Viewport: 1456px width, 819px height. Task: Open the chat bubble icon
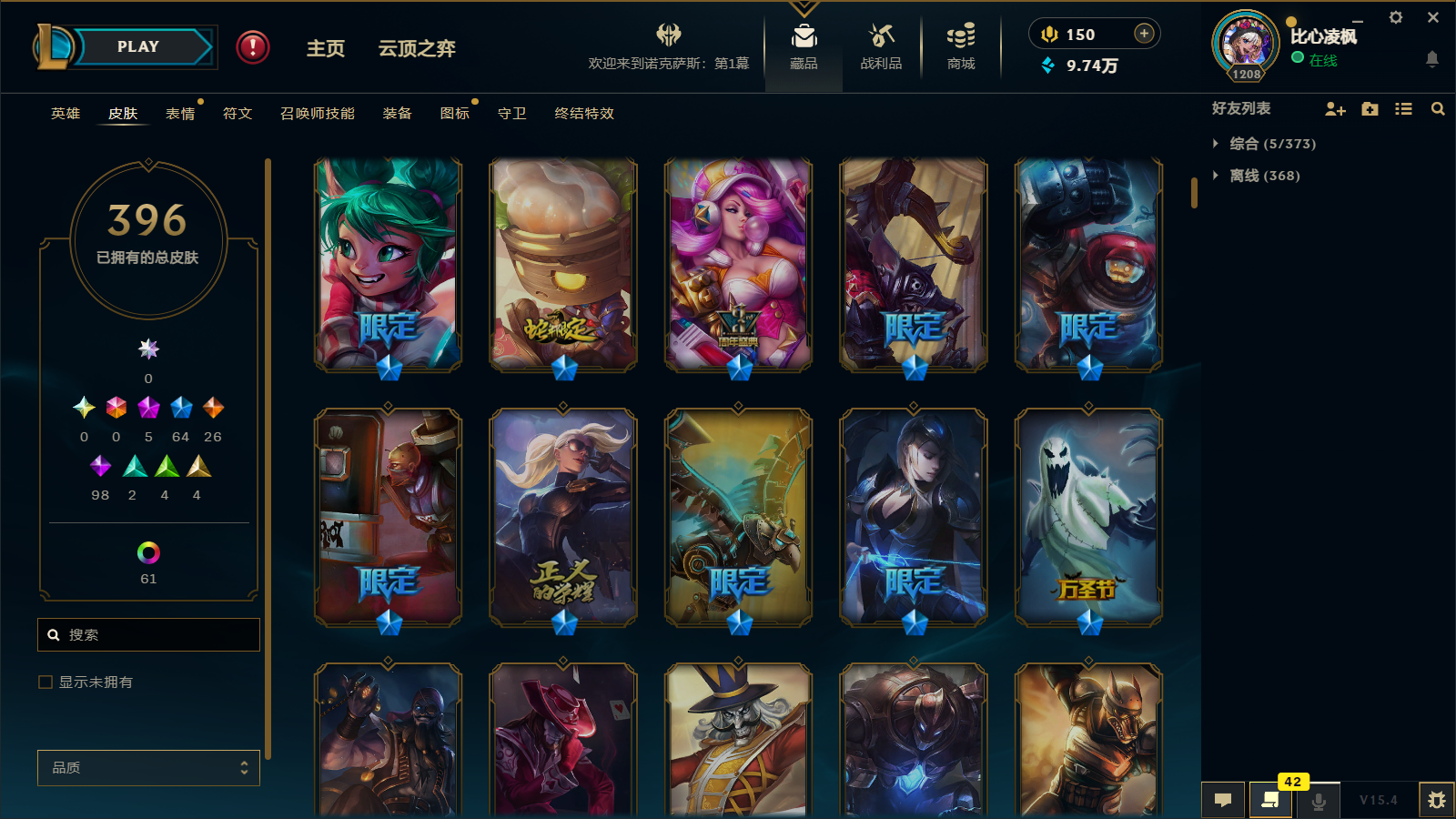(x=1223, y=800)
